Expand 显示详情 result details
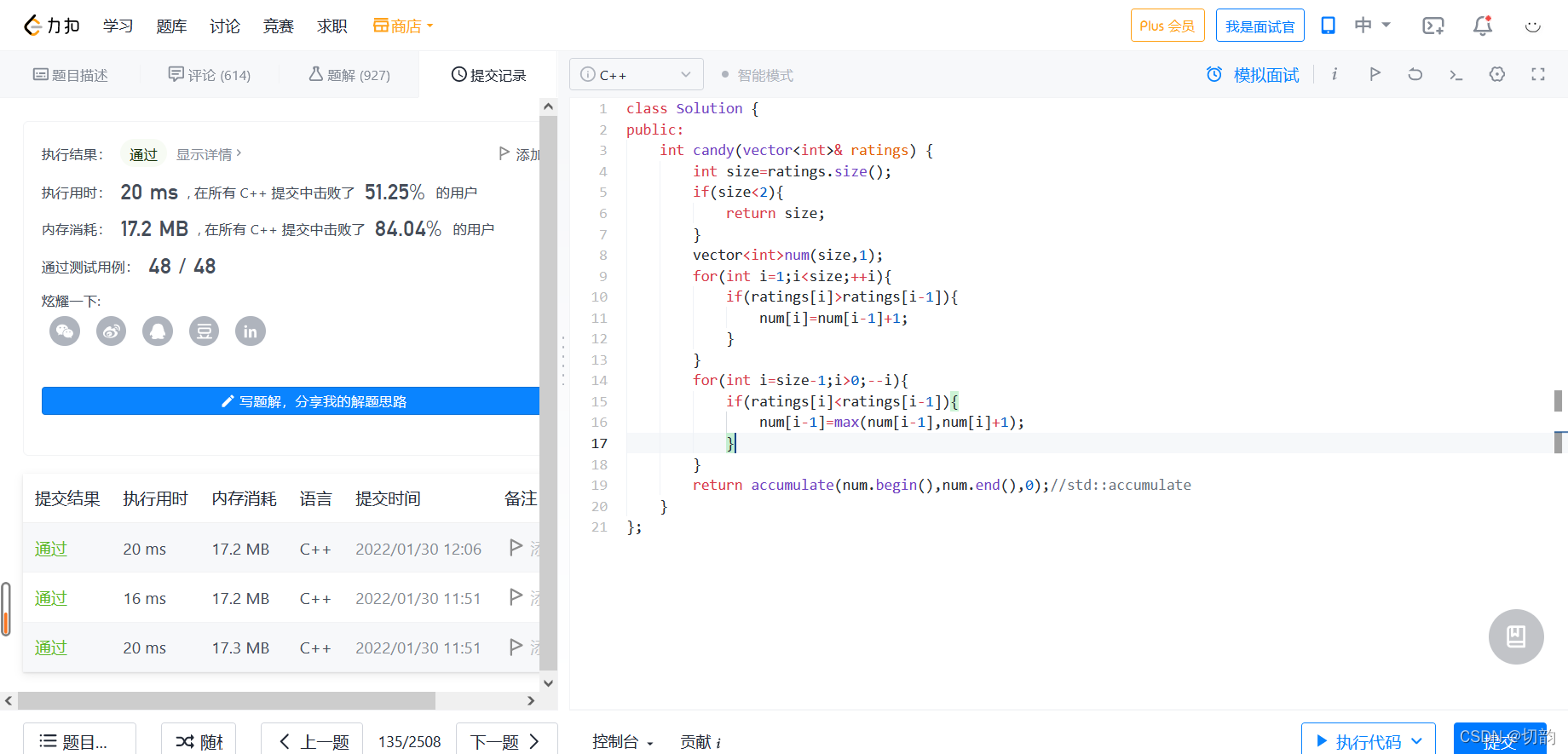This screenshot has width=1568, height=754. [209, 154]
